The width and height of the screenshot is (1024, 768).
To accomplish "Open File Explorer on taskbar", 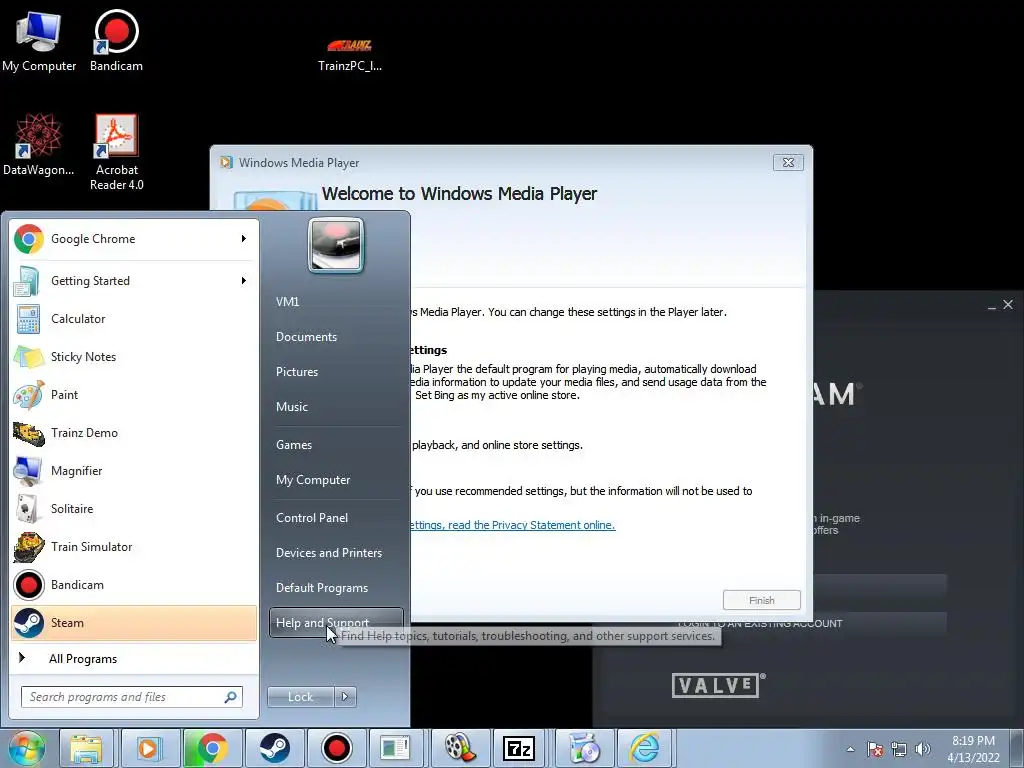I will [x=86, y=748].
